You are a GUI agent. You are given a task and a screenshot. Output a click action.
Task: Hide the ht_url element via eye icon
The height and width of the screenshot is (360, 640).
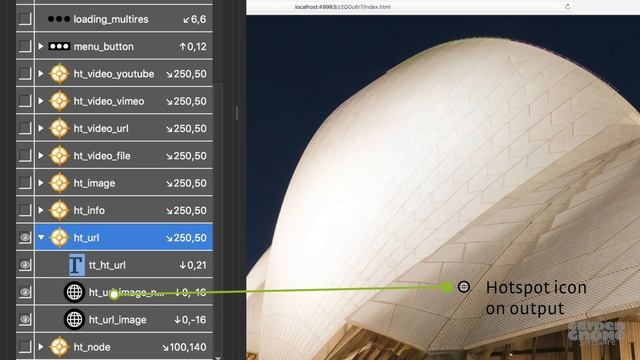tap(25, 238)
